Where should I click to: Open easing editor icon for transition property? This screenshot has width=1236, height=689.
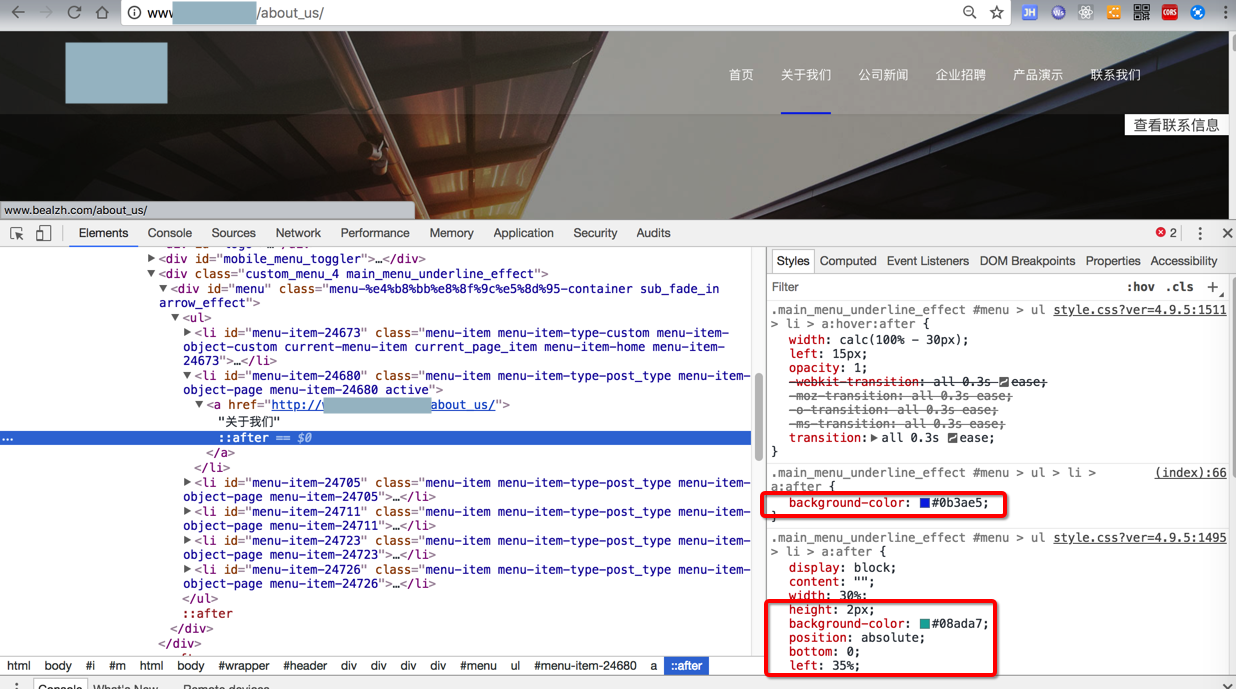(952, 438)
